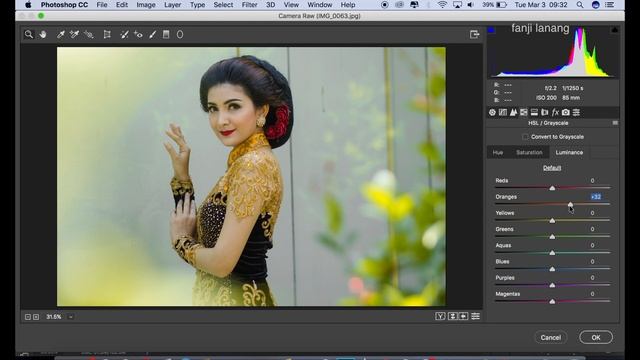Screen dimensions: 640x360
Task: Click the Reds value field
Action: click(593, 180)
